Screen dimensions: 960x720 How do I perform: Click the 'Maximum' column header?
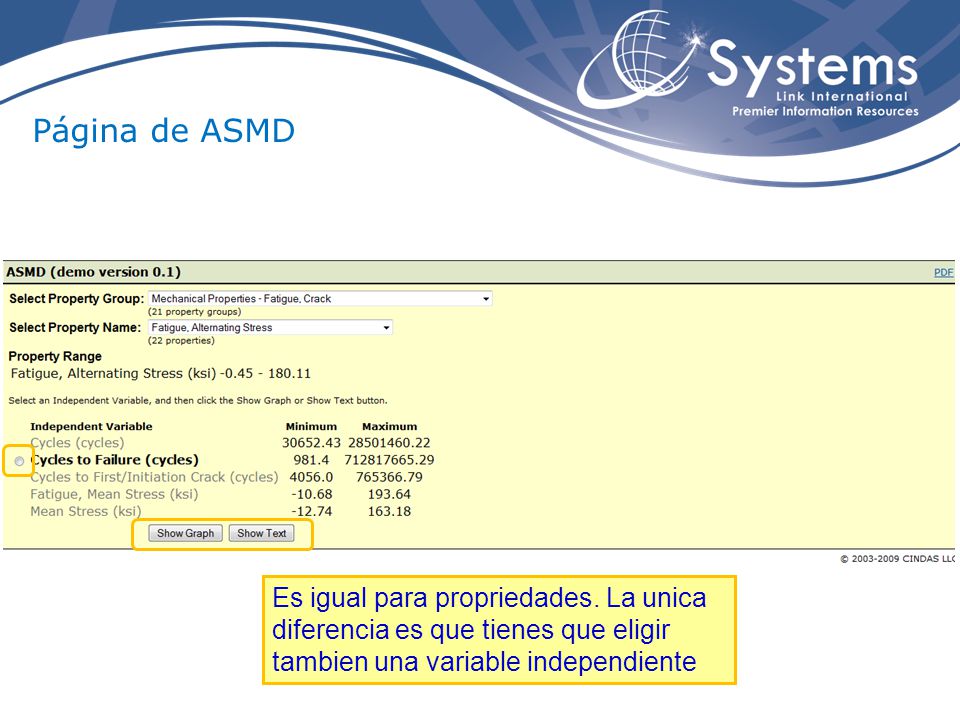(x=389, y=427)
